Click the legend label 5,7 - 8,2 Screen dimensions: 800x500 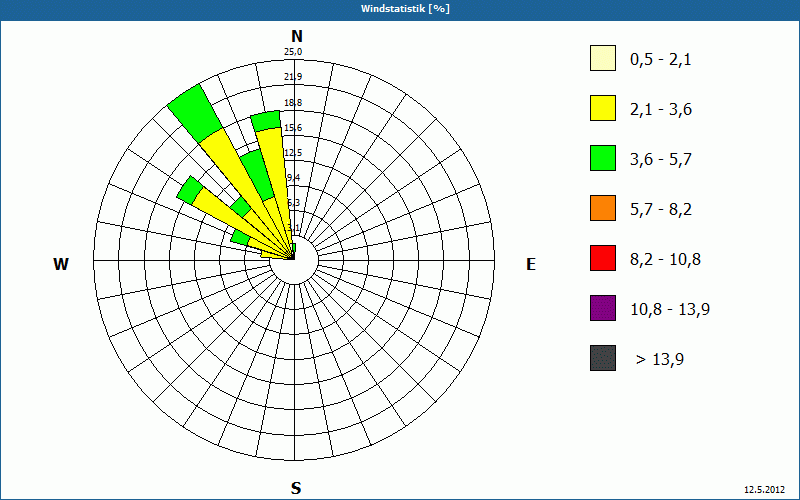(x=661, y=210)
